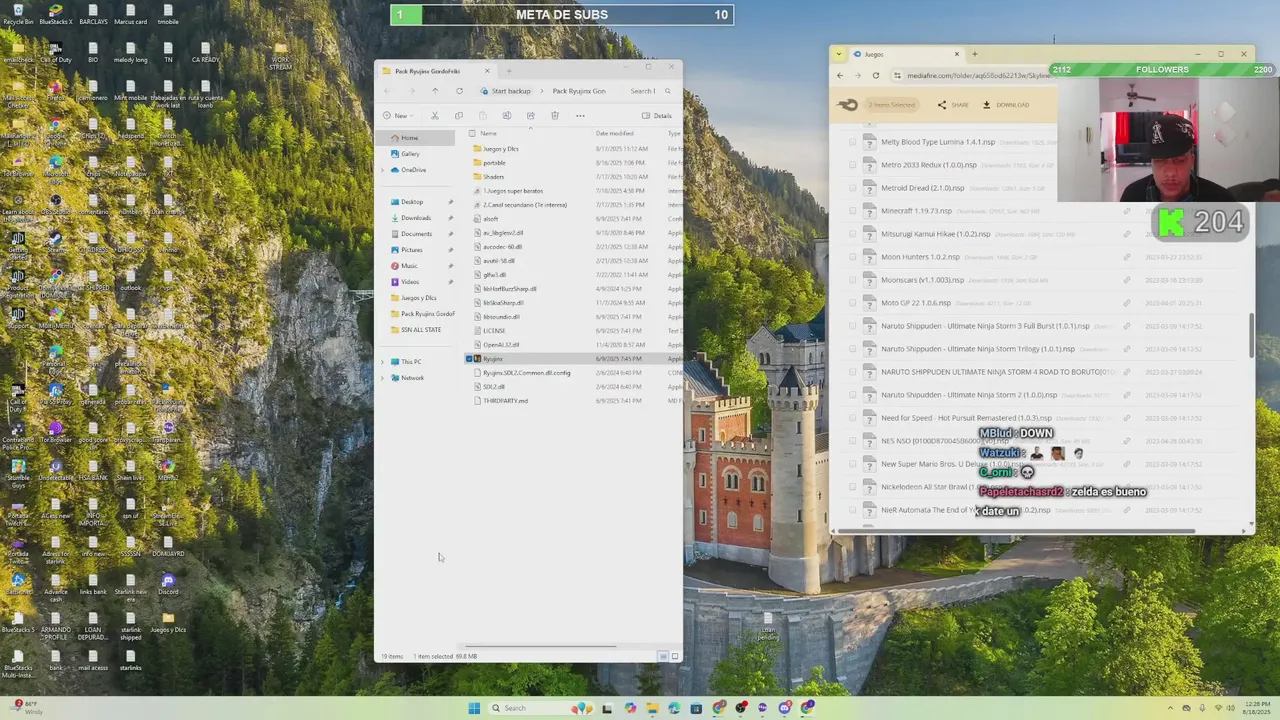Screen dimensions: 1280x720
Task: Toggle select-all checkbox beside Name column
Action: [472, 133]
